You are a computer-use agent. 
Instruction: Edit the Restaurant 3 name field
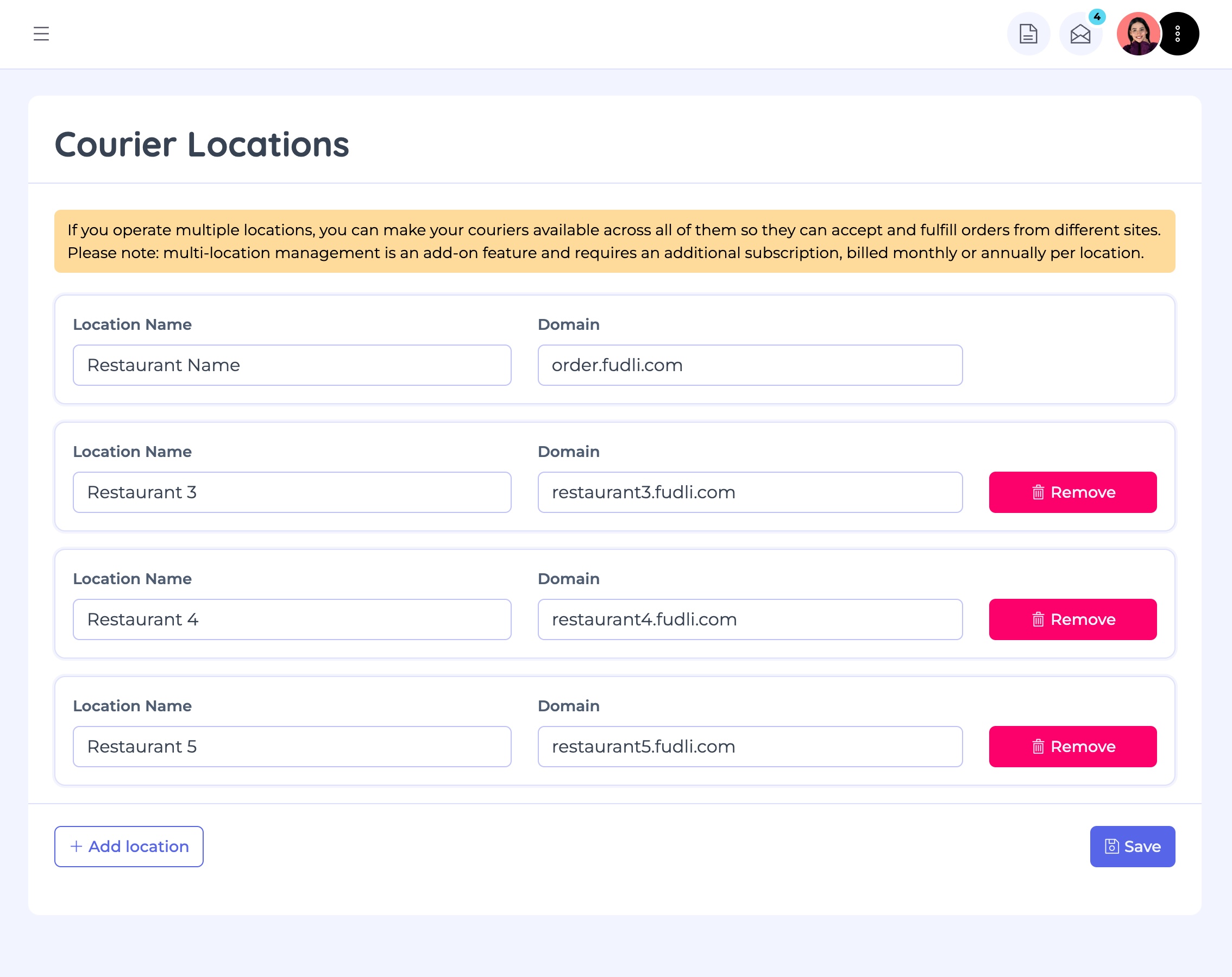click(x=291, y=492)
